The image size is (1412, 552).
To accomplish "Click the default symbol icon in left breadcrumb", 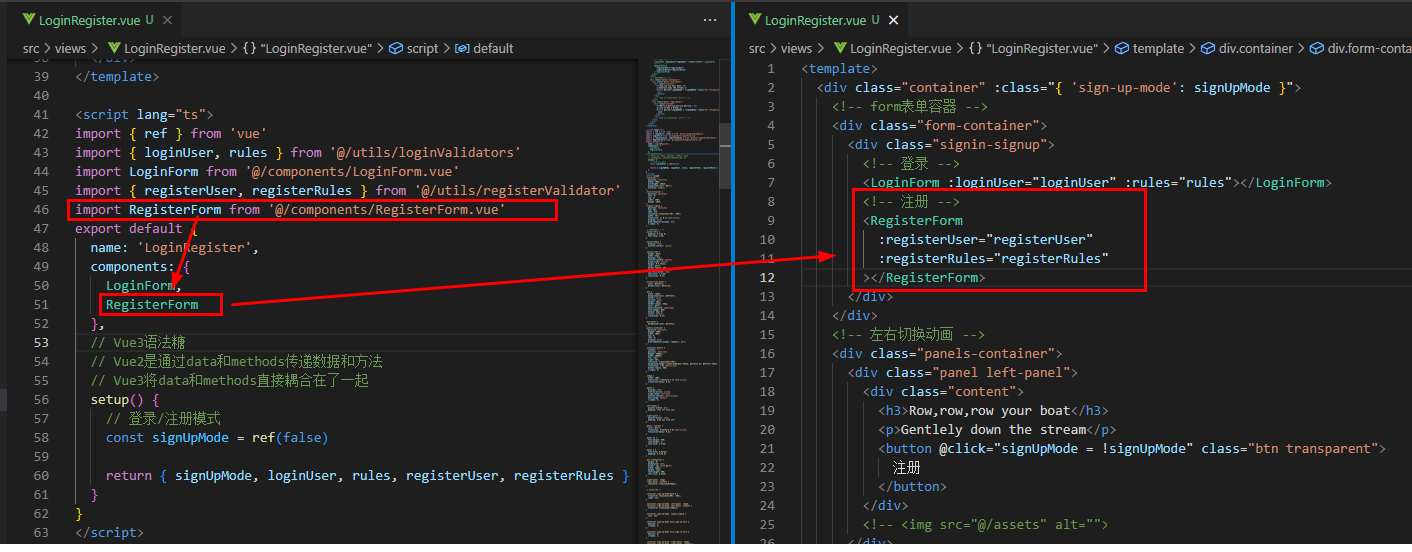I will (462, 48).
